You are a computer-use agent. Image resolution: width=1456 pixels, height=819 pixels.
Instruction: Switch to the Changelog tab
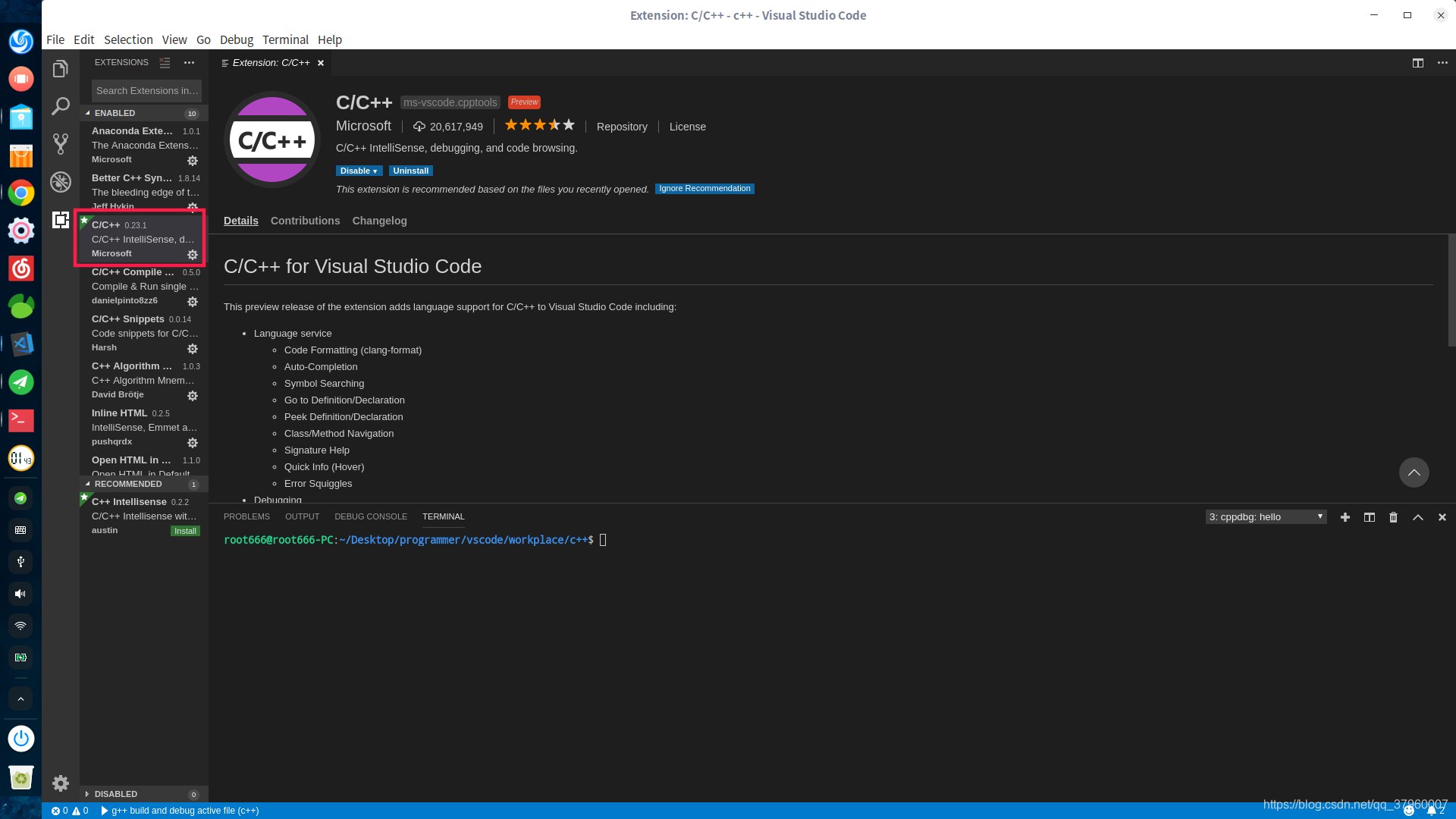(379, 221)
